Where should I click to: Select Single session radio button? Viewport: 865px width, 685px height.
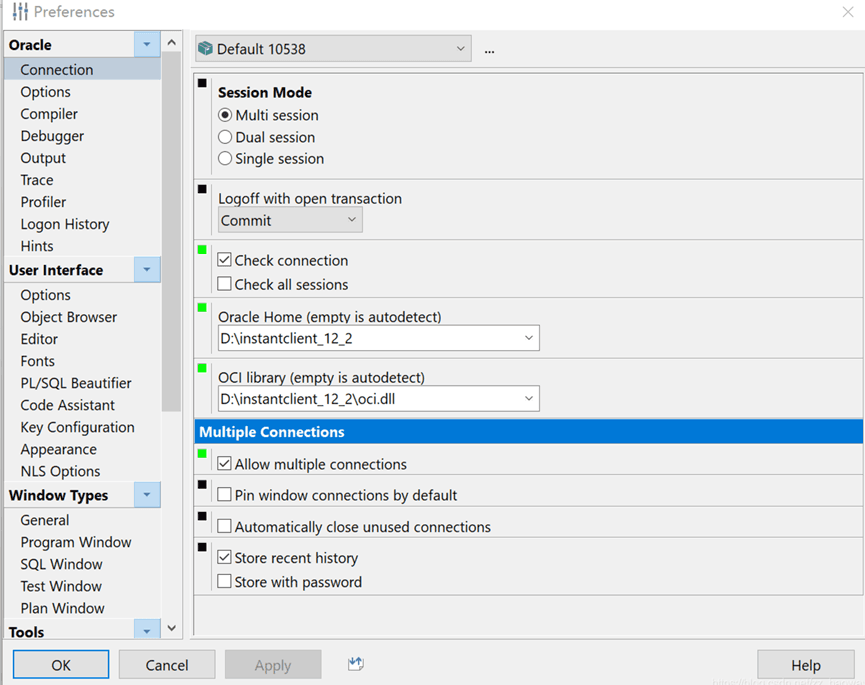click(x=225, y=159)
